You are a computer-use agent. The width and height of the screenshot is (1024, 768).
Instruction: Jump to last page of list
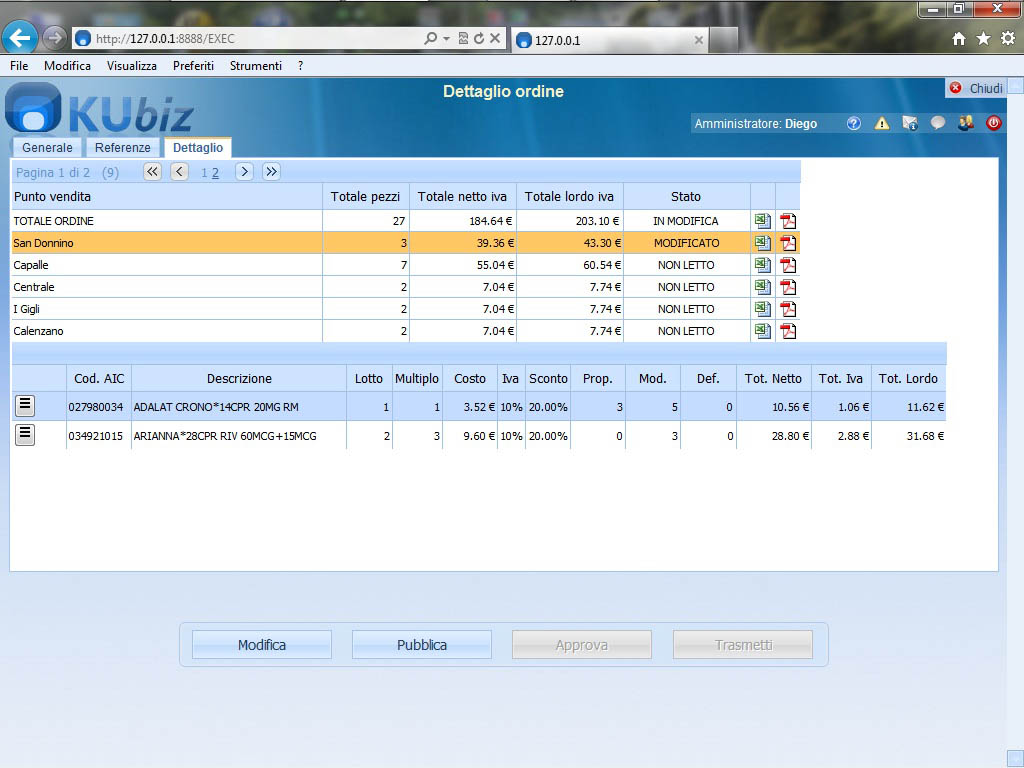(x=271, y=171)
